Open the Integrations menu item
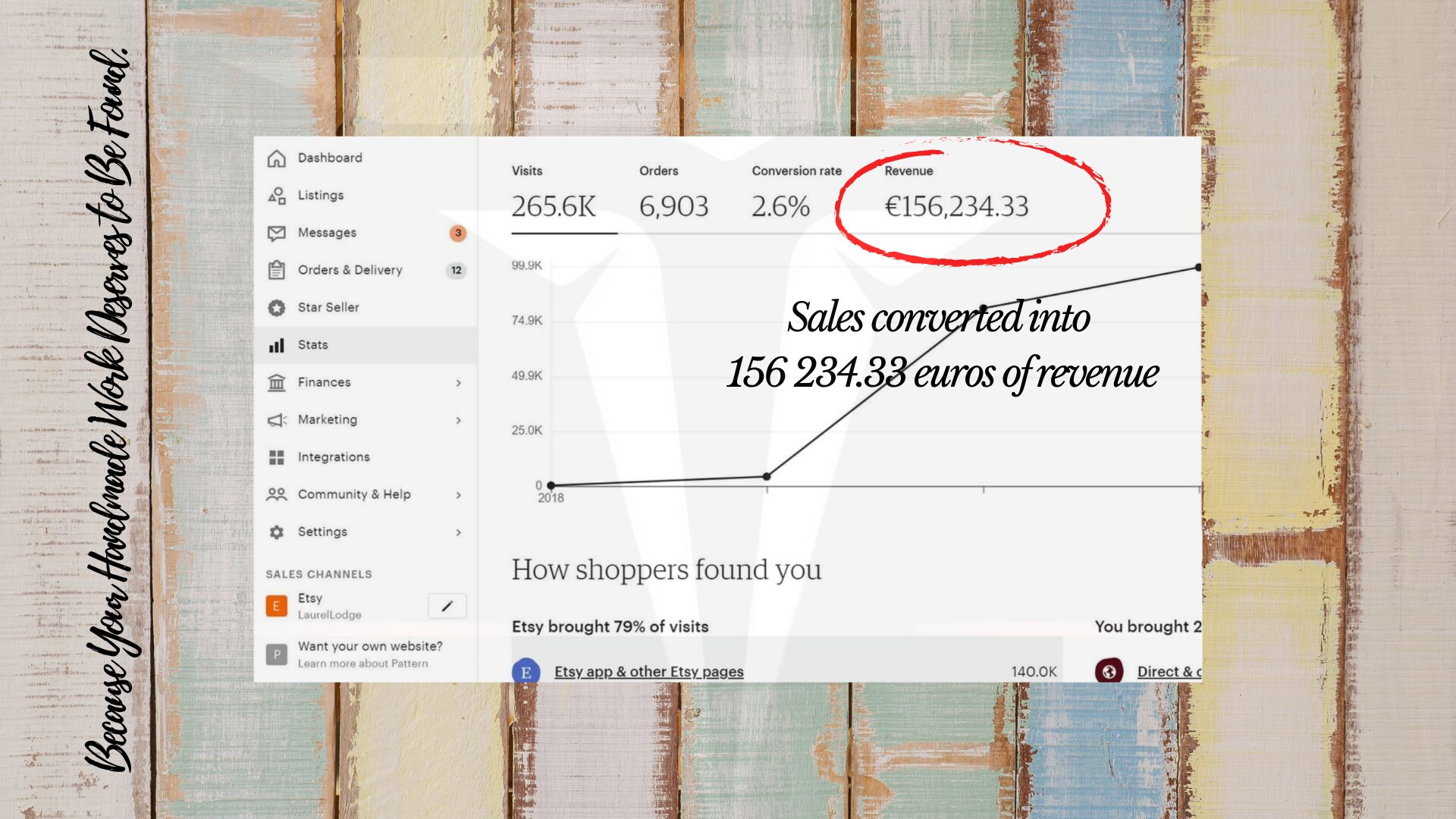1456x819 pixels. [x=366, y=457]
